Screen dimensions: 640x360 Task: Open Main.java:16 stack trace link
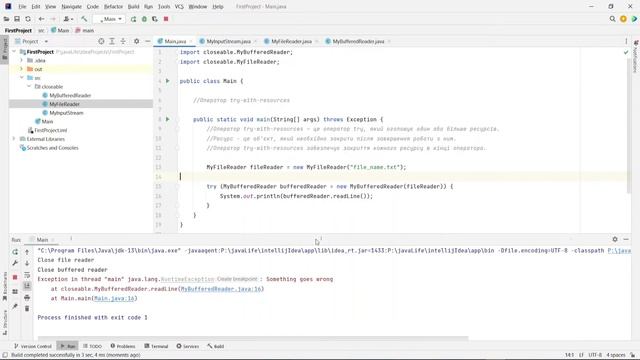114,298
